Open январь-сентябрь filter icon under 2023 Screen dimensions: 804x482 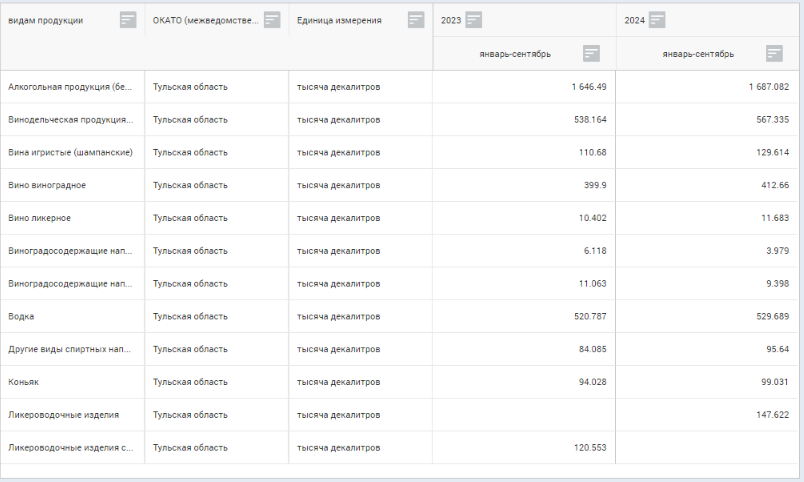tap(591, 54)
